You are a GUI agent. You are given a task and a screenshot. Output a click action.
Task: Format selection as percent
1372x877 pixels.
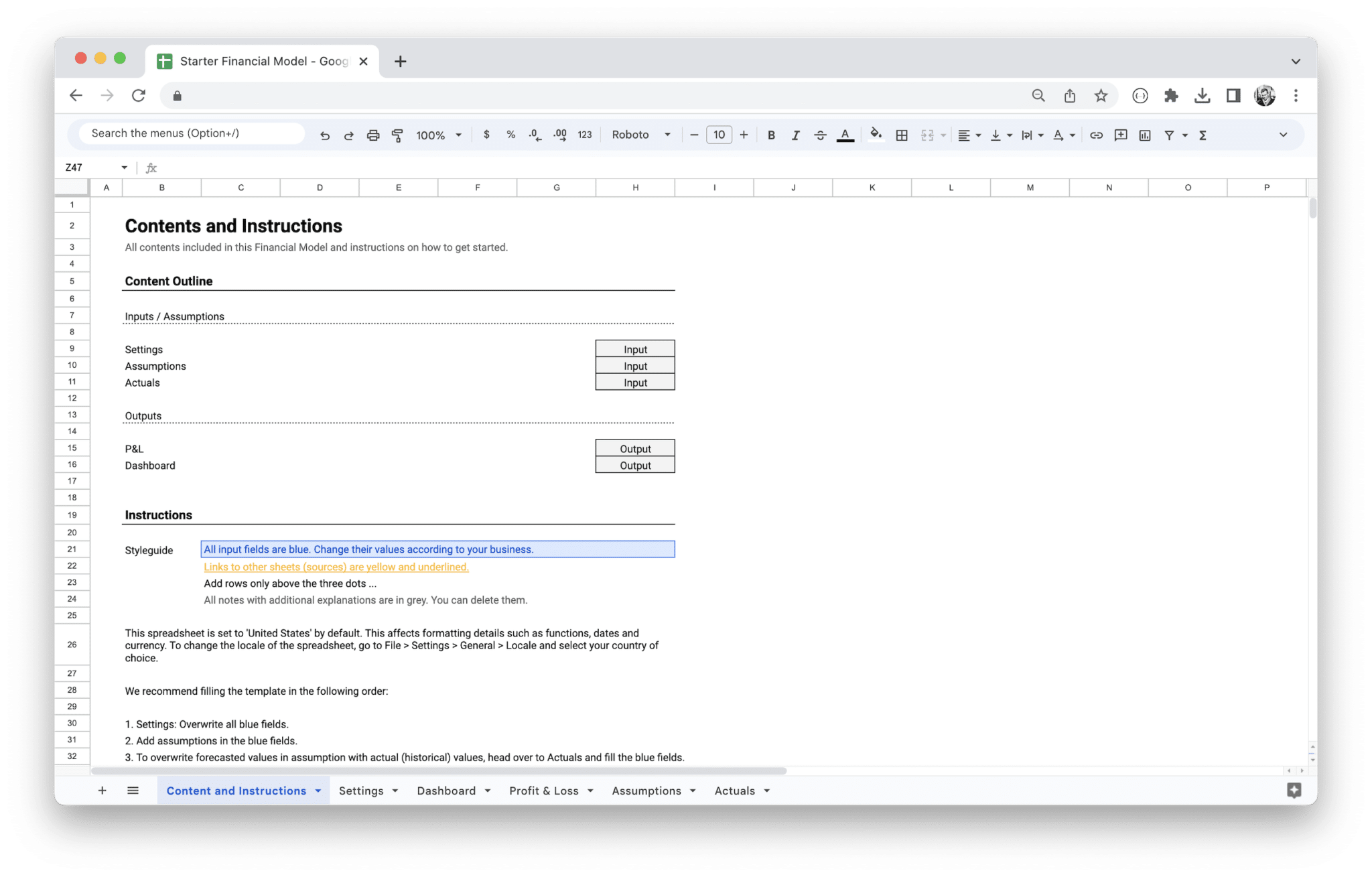pyautogui.click(x=510, y=135)
